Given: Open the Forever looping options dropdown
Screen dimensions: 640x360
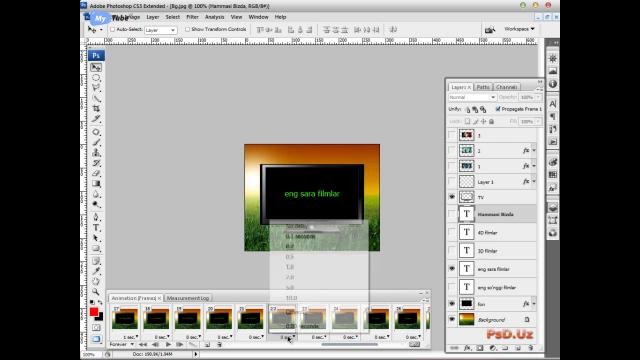Looking at the screenshot, I should tap(121, 344).
